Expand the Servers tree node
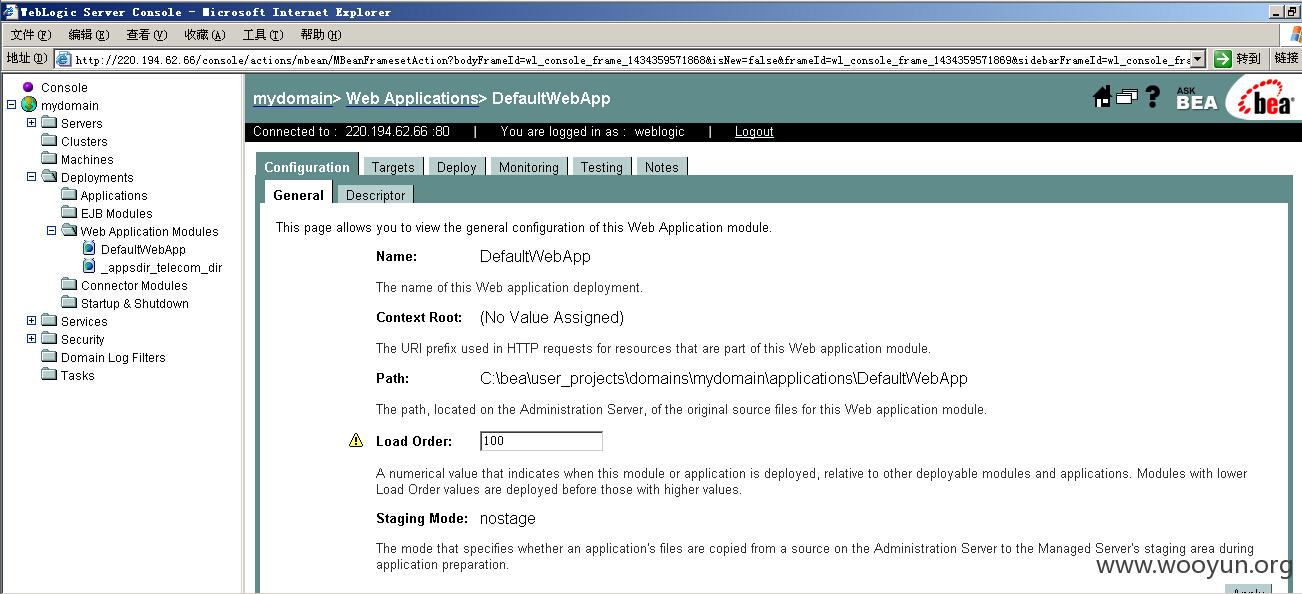 31,123
